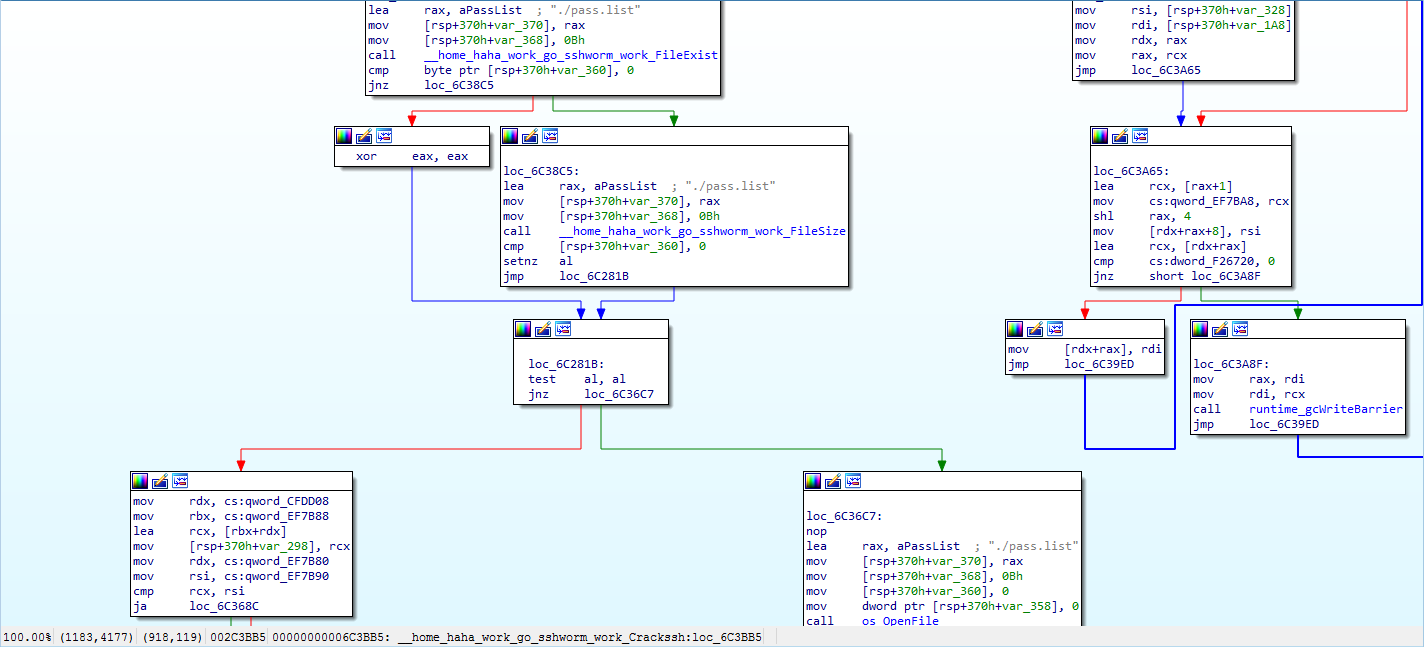1424x647 pixels.
Task: Click the group nodes icon on the loc_6C38C5 block
Action: pyautogui.click(x=551, y=136)
